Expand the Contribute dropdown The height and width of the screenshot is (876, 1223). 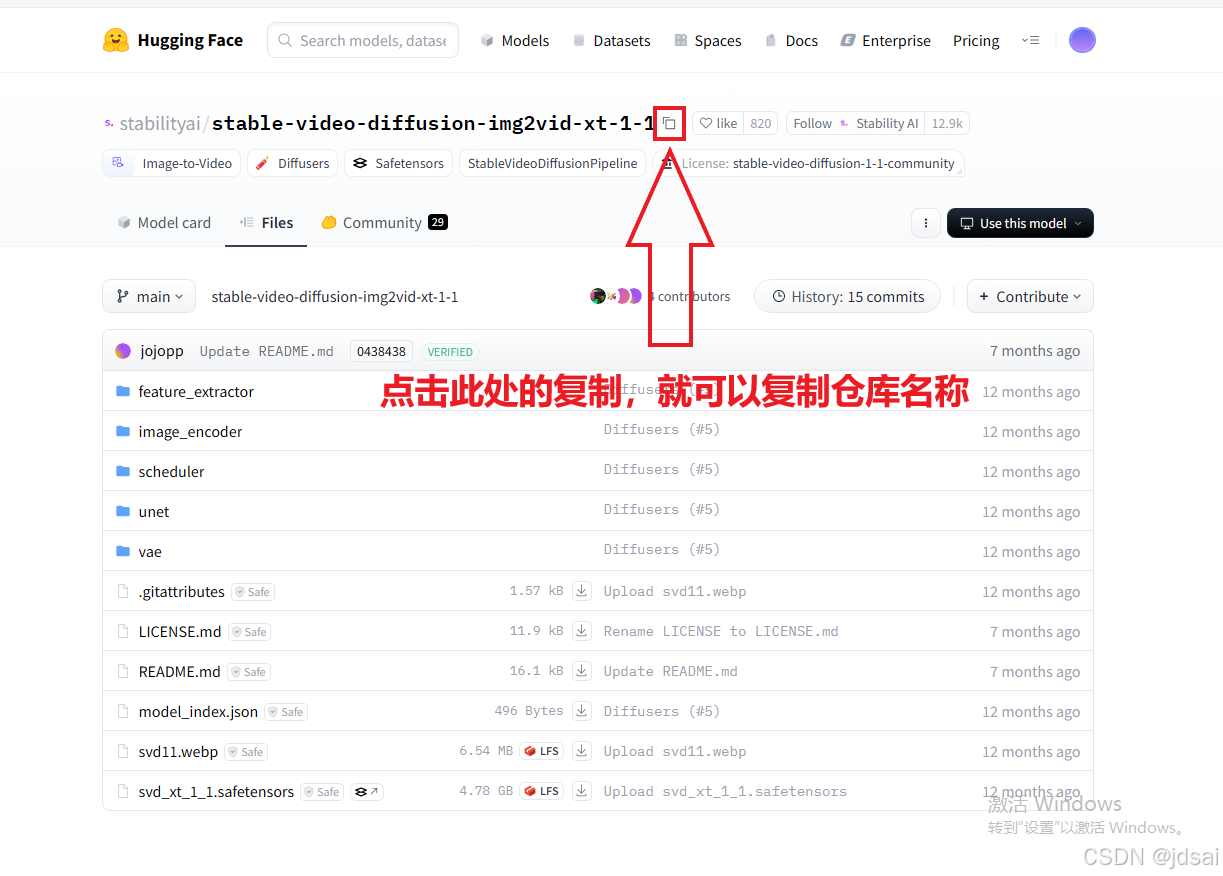tap(1030, 296)
